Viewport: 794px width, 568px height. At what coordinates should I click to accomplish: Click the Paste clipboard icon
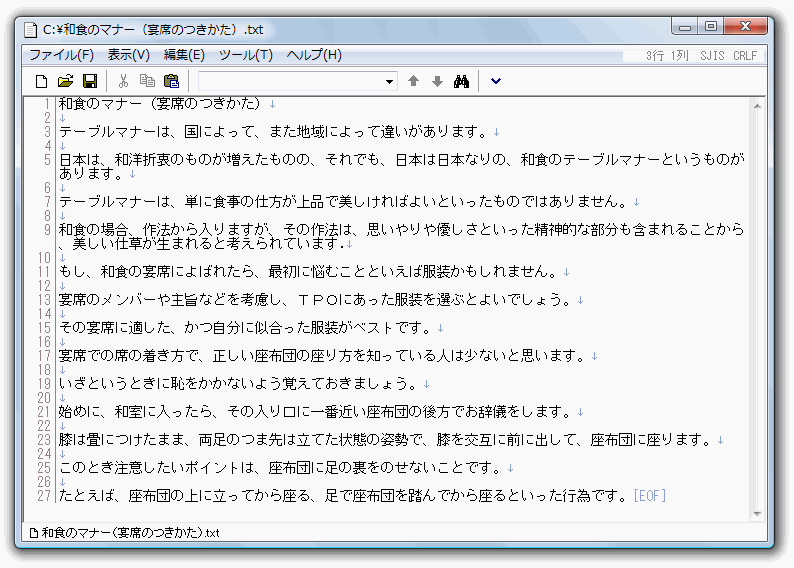(171, 81)
